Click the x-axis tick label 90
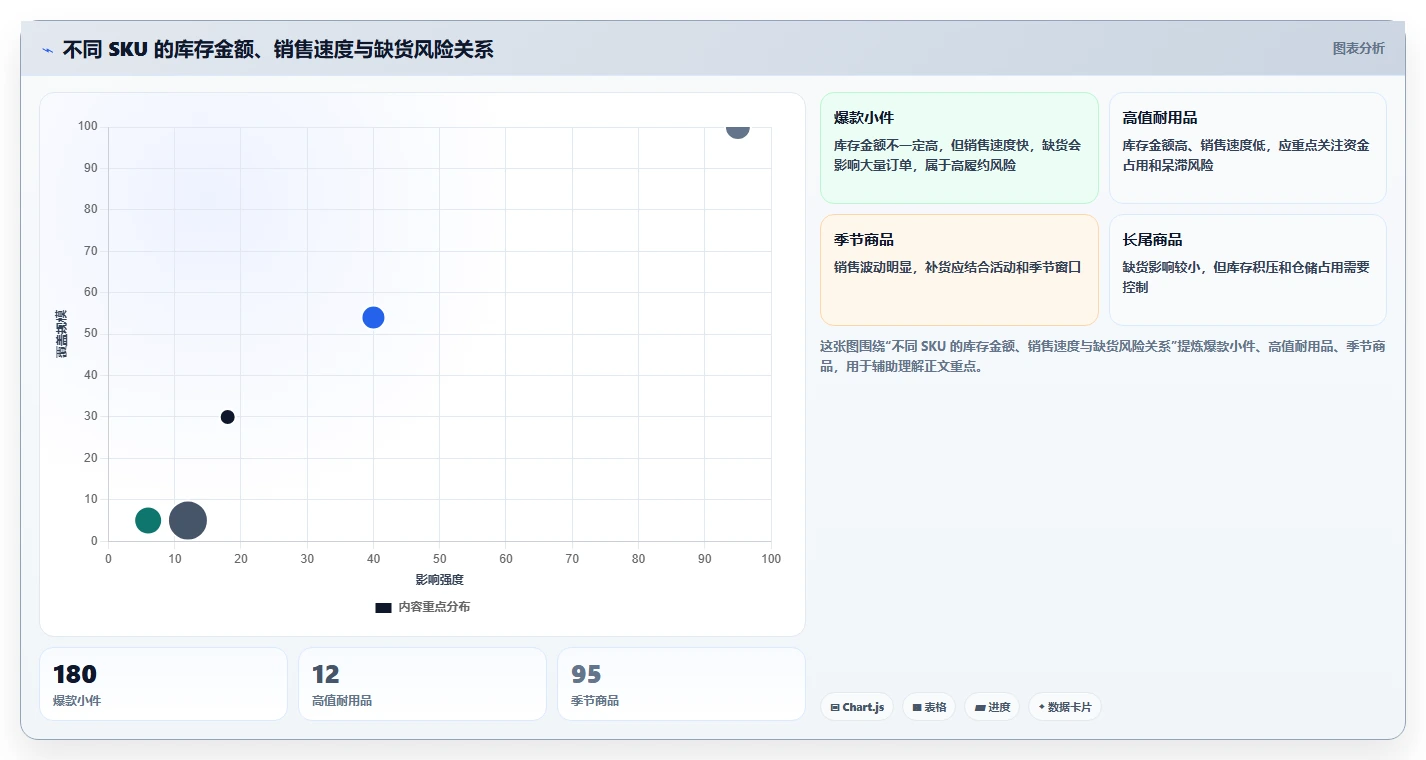The width and height of the screenshot is (1426, 760). click(705, 558)
